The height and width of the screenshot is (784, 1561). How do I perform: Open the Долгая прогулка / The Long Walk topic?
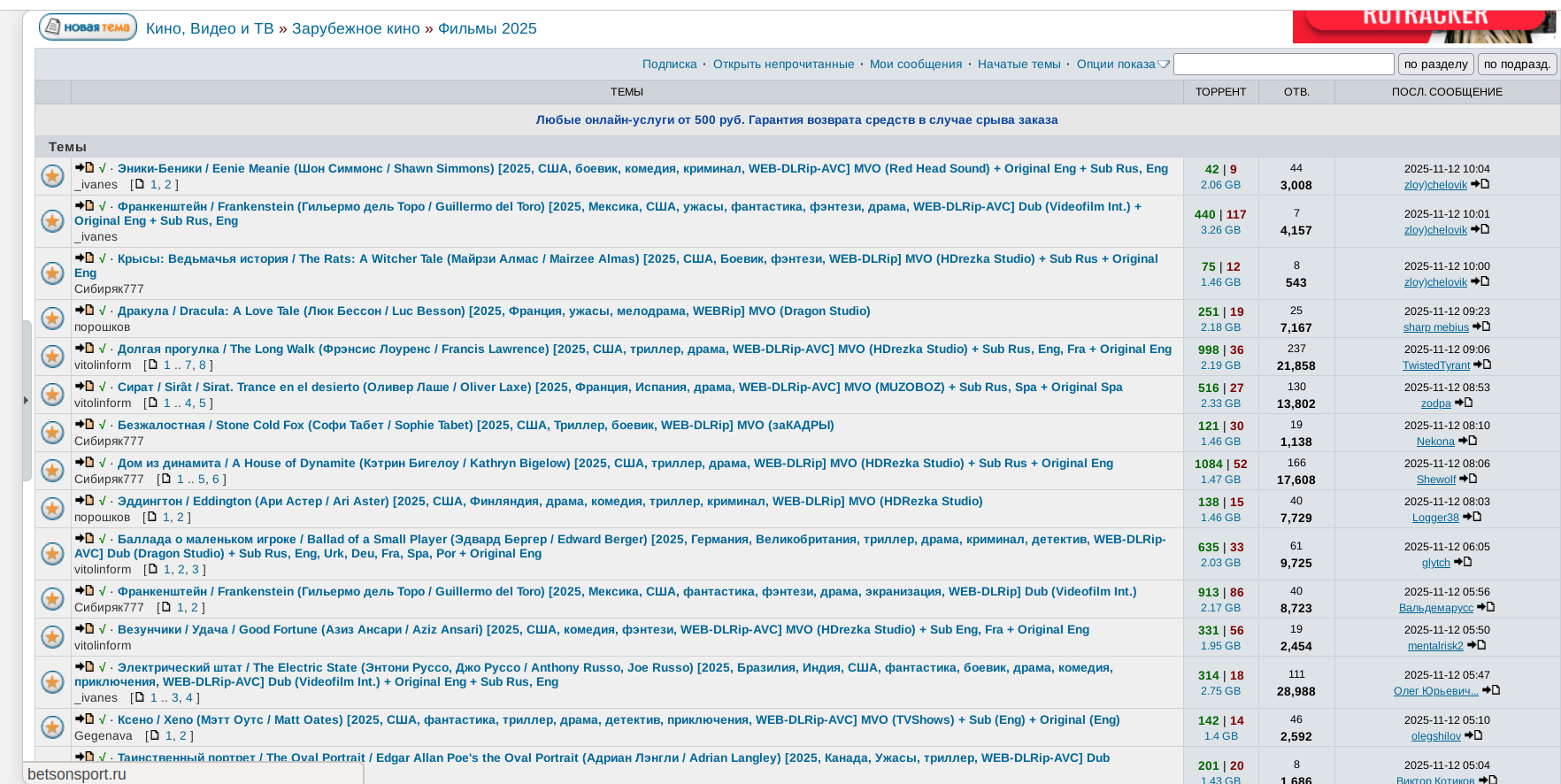pos(644,349)
